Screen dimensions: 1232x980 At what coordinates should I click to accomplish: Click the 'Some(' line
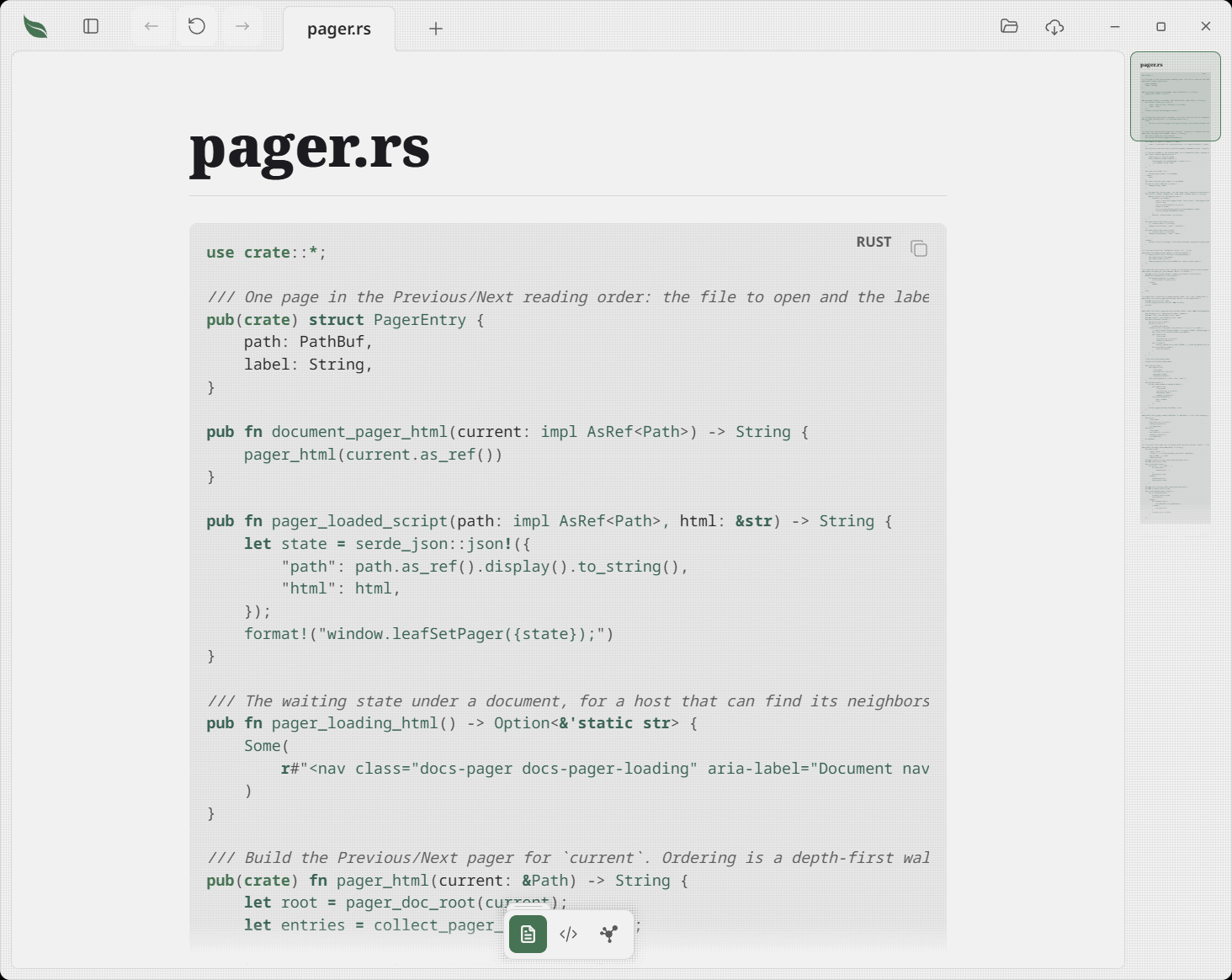click(x=267, y=746)
